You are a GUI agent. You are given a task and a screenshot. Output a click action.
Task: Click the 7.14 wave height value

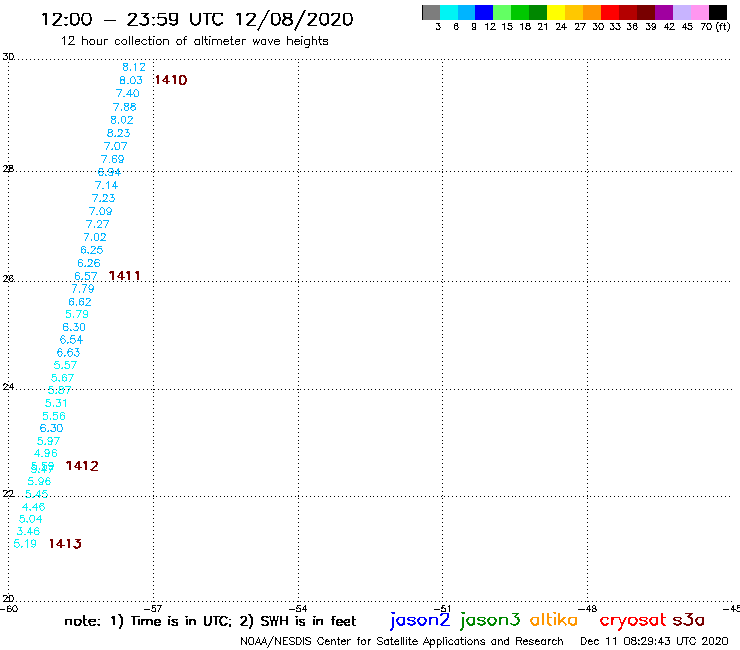106,185
